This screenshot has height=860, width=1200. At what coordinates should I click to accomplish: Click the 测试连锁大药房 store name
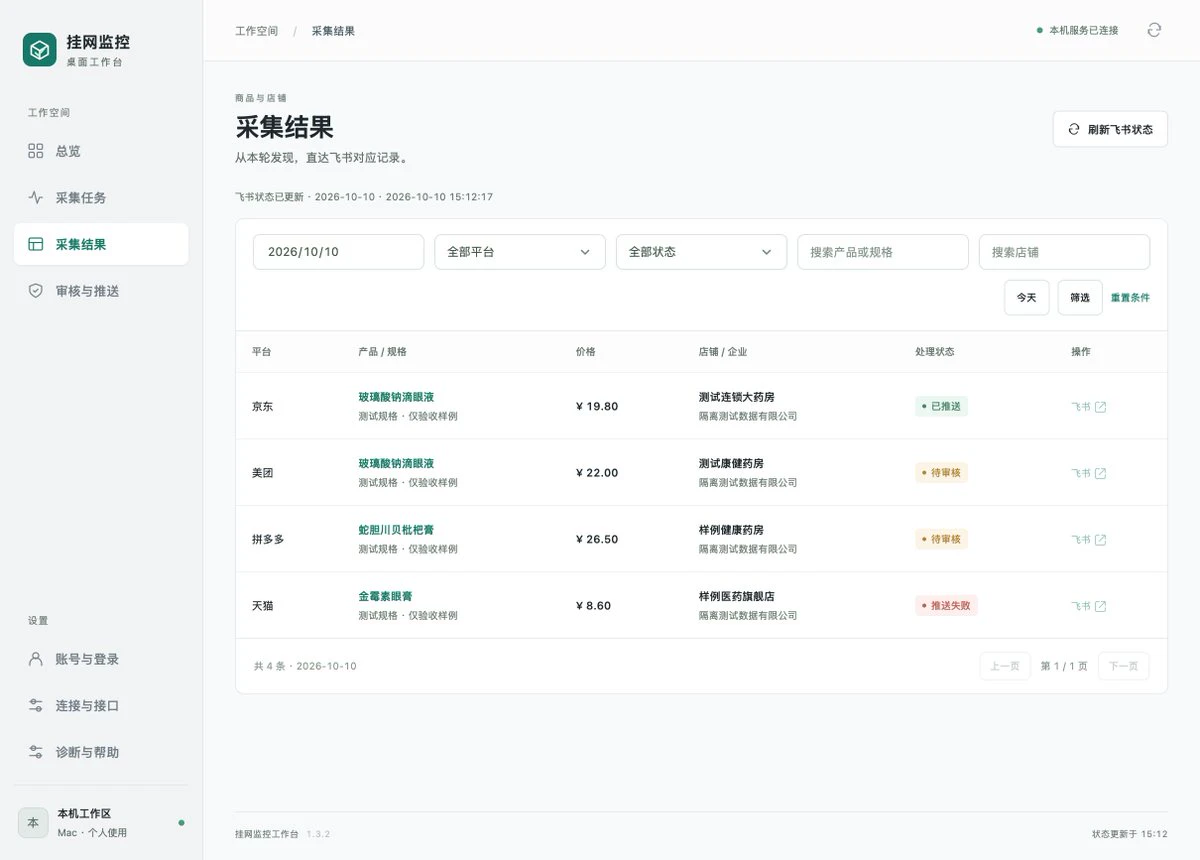[737, 397]
